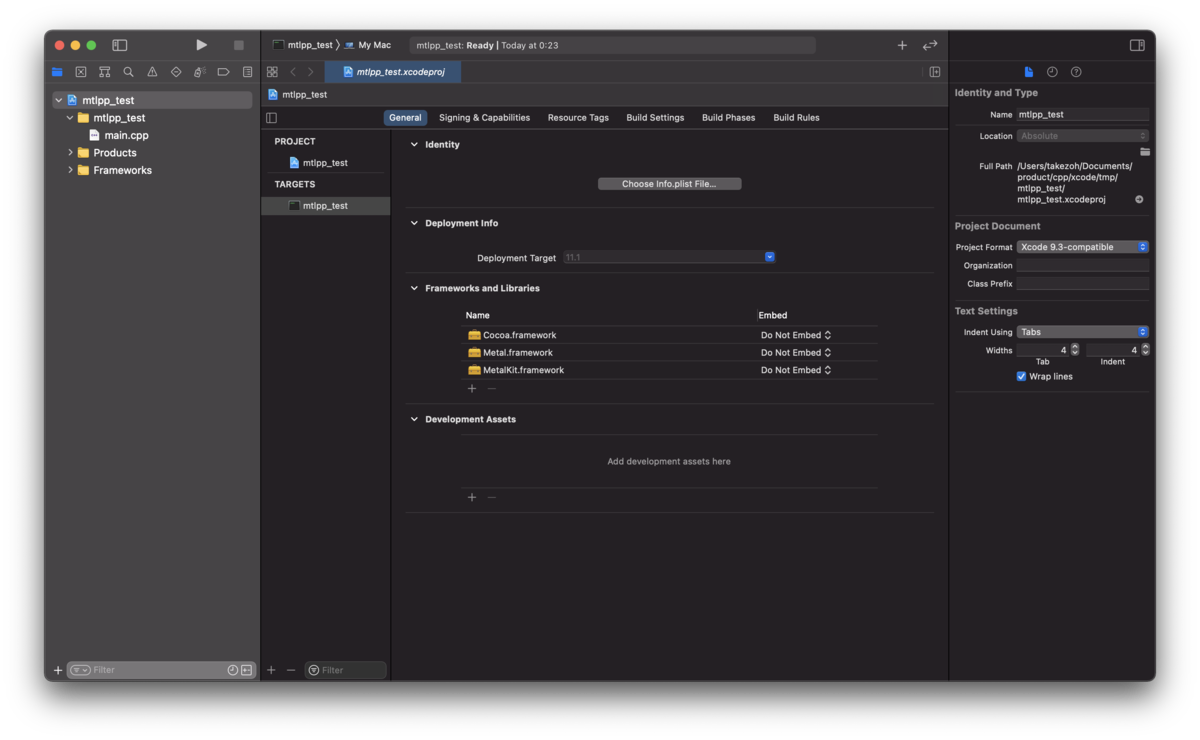The height and width of the screenshot is (740, 1200).
Task: Open the Indent Using dropdown
Action: (1082, 332)
